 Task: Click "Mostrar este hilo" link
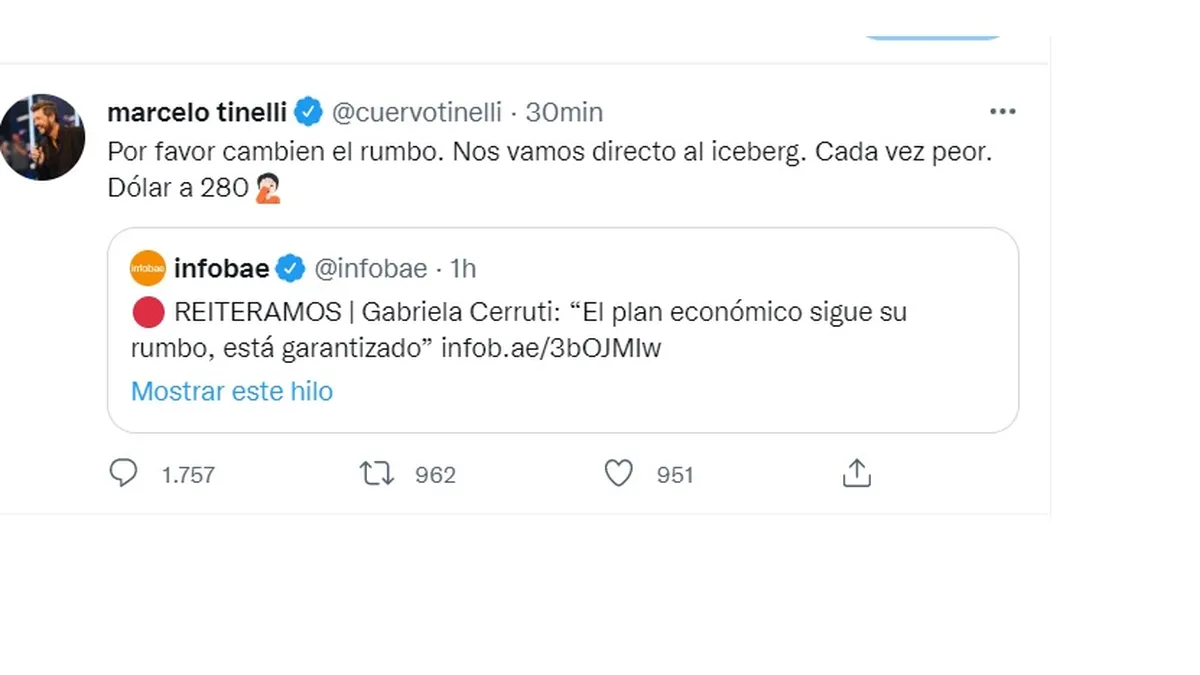pos(232,391)
